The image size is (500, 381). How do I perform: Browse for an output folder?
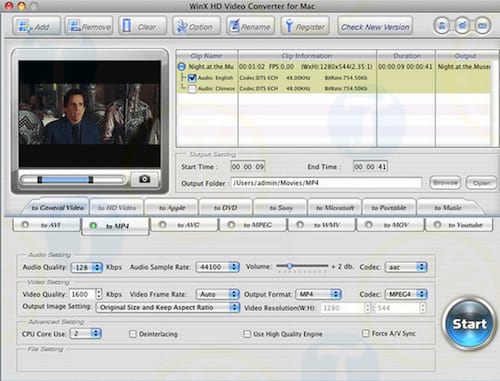[445, 183]
